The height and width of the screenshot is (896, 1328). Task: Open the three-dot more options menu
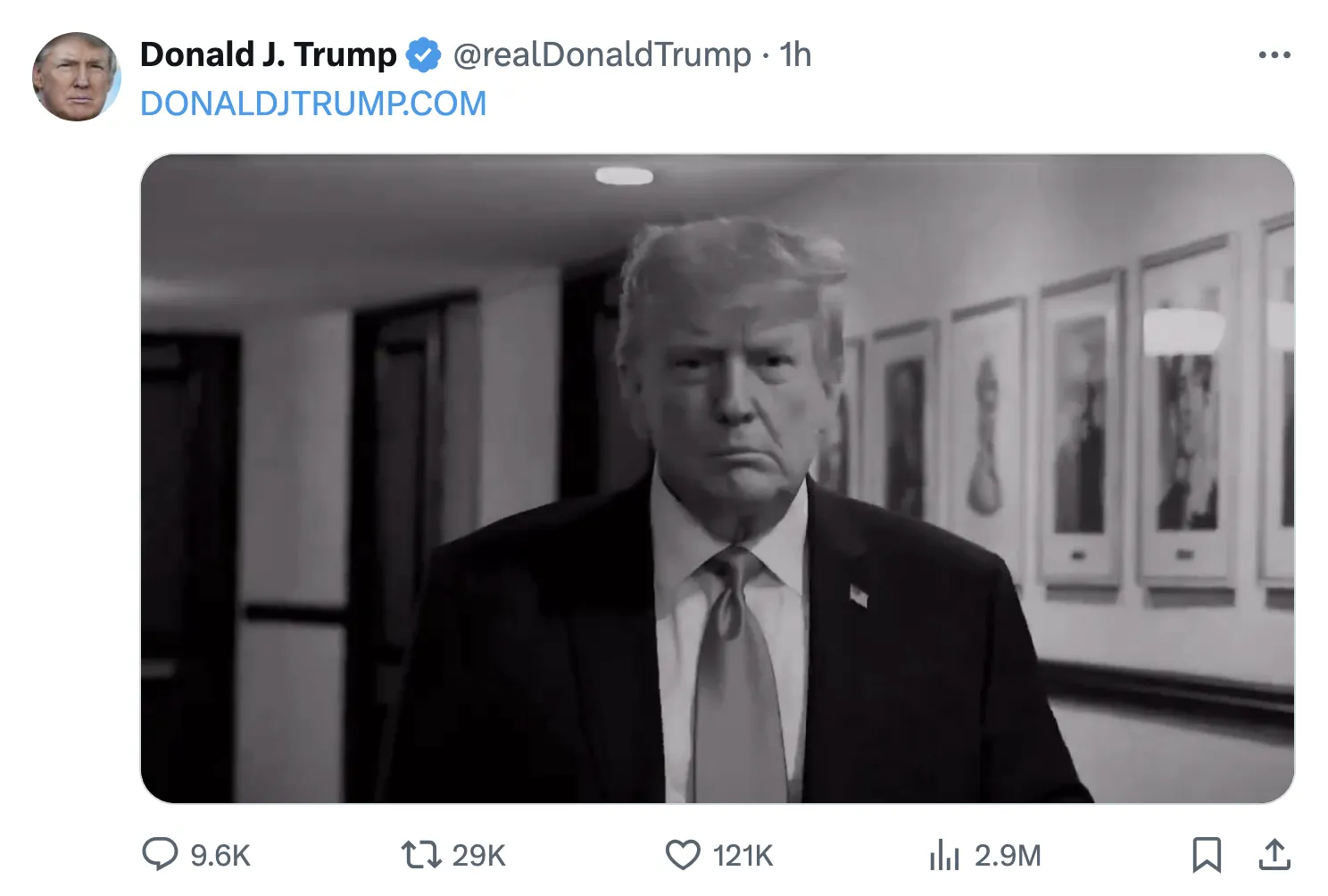pyautogui.click(x=1274, y=55)
